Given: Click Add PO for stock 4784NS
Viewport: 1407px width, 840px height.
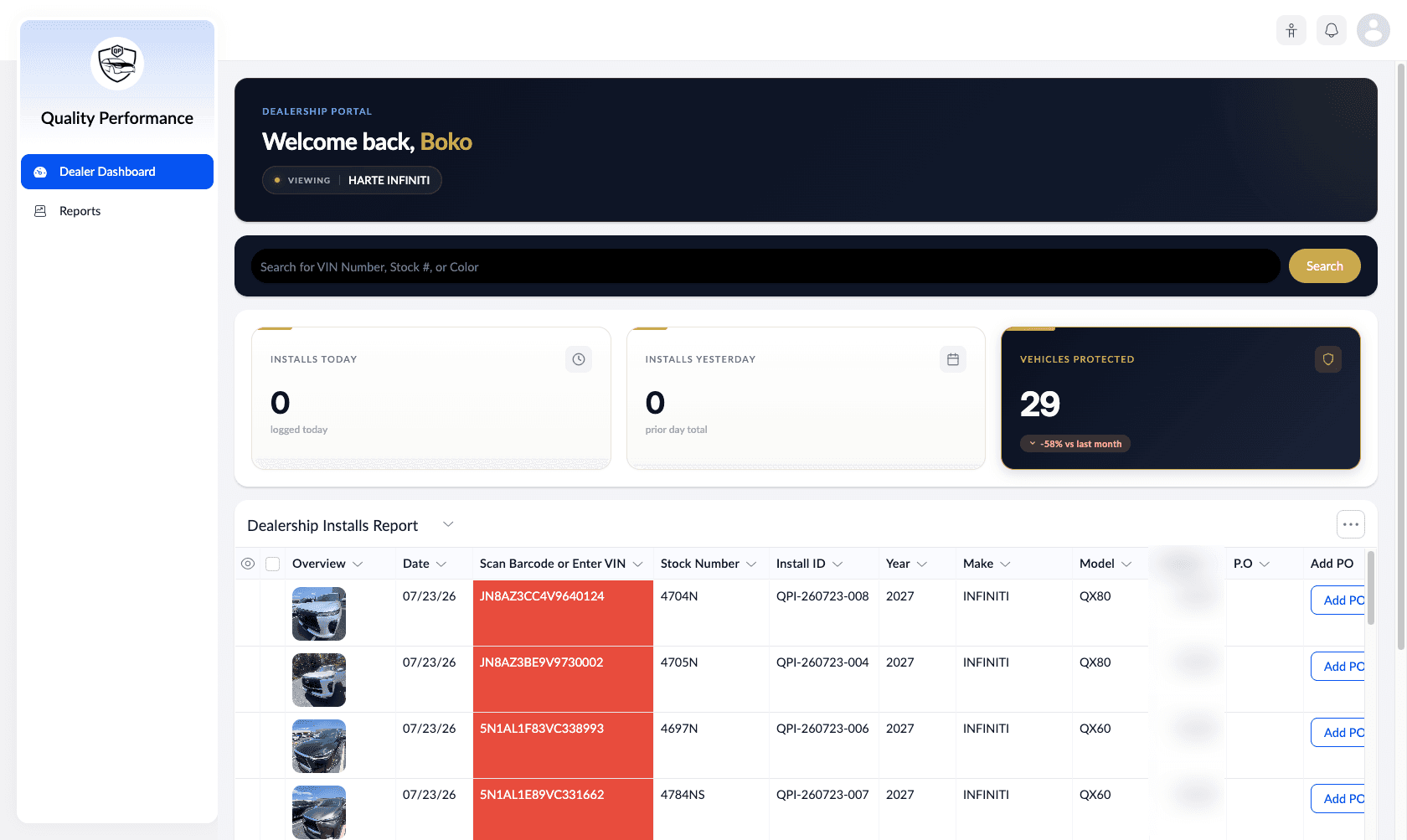Looking at the screenshot, I should 1338,799.
